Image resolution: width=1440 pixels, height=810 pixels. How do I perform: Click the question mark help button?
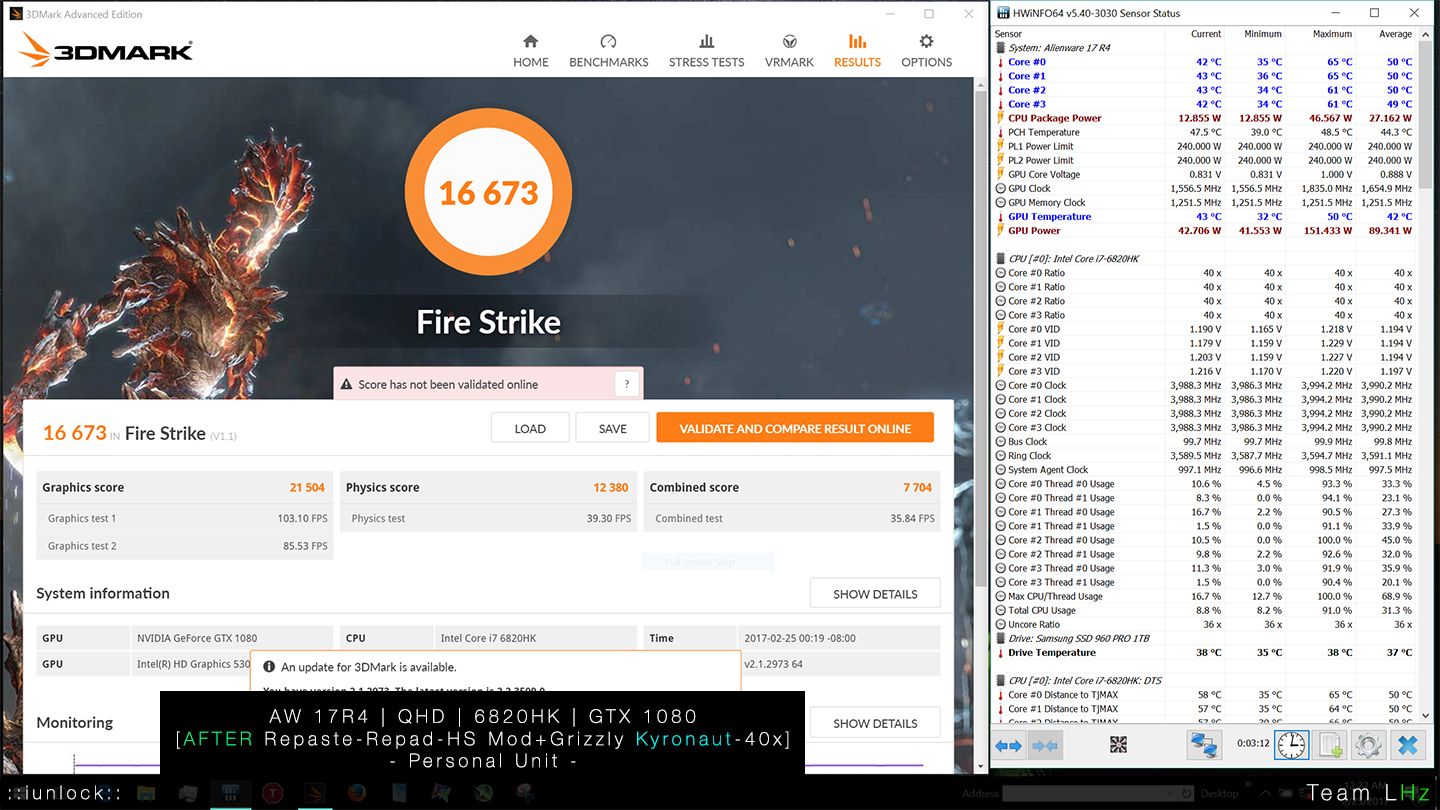(x=627, y=384)
